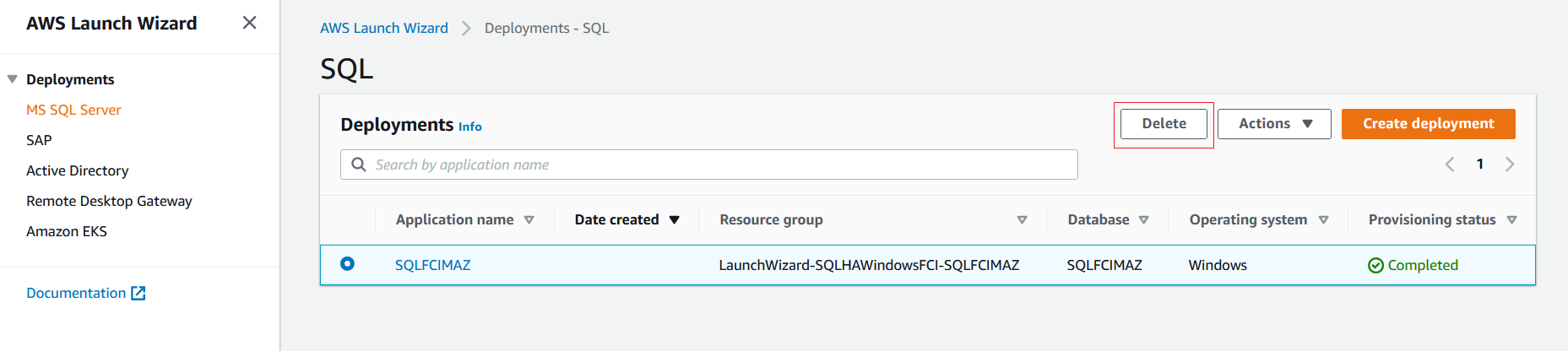
Task: Close the AWS Launch Wizard sidebar
Action: 249,23
